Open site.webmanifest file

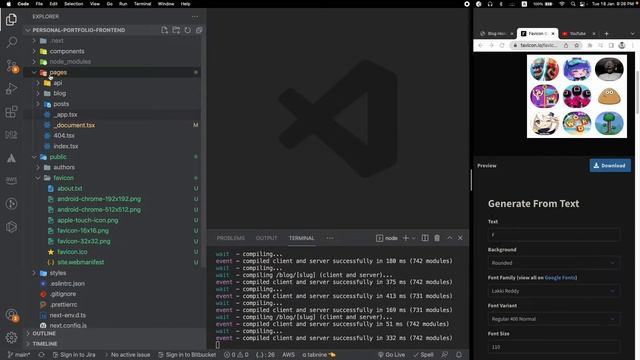80,262
